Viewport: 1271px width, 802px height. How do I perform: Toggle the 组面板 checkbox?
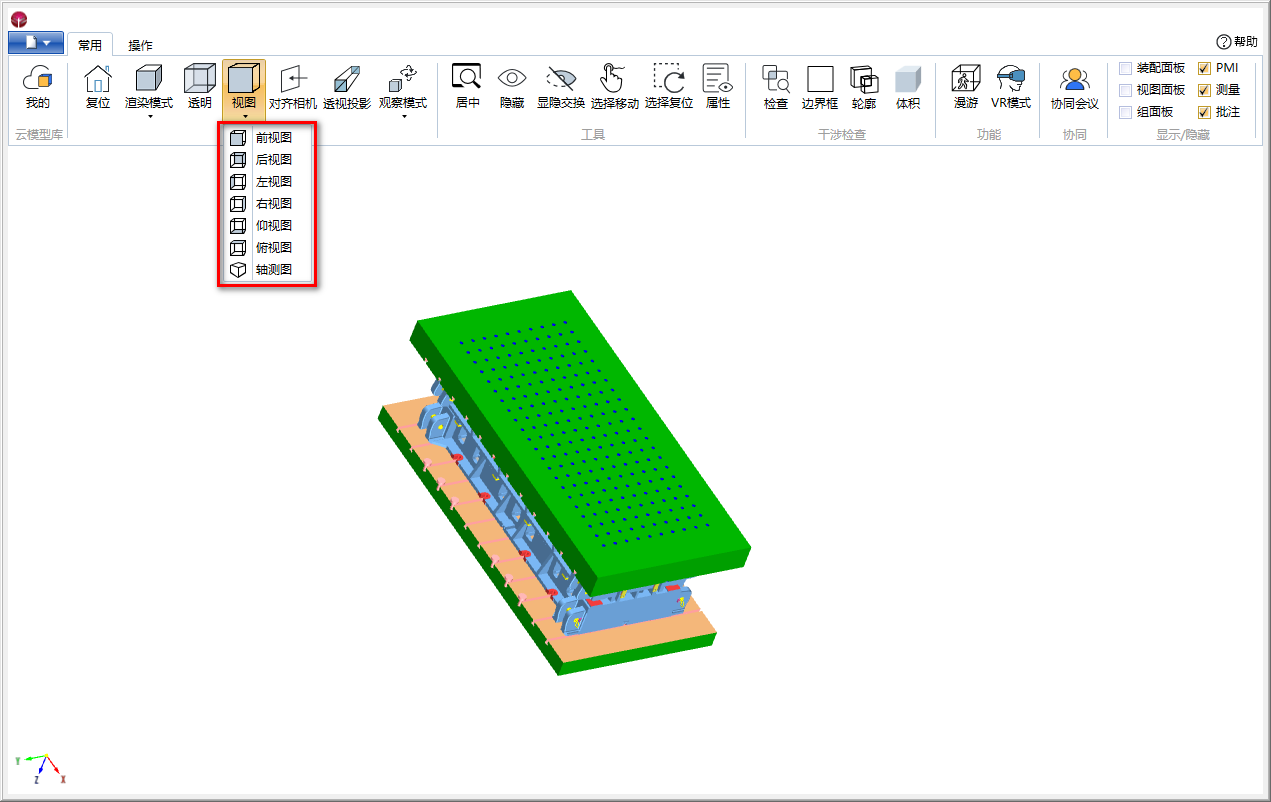click(1126, 112)
